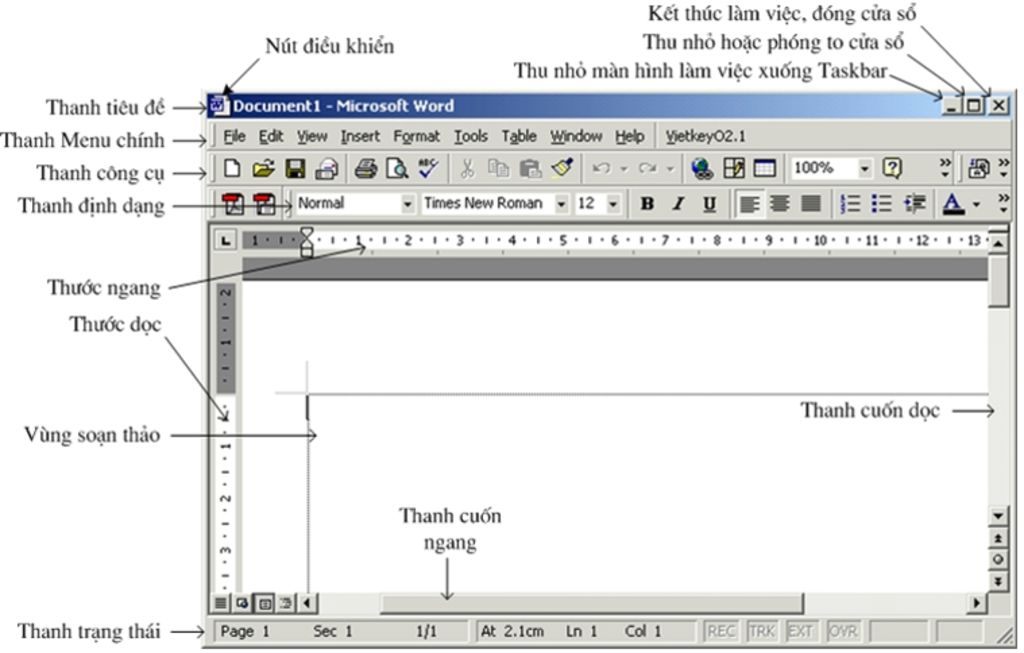
Task: Open the Edit menu
Action: pos(270,136)
